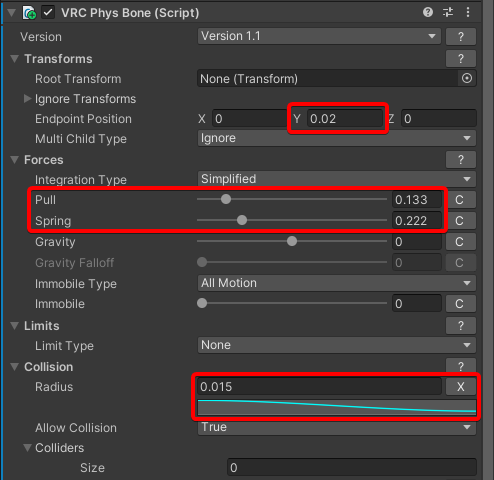Click the Transforms help button
Image resolution: width=494 pixels, height=480 pixels.
[x=461, y=59]
